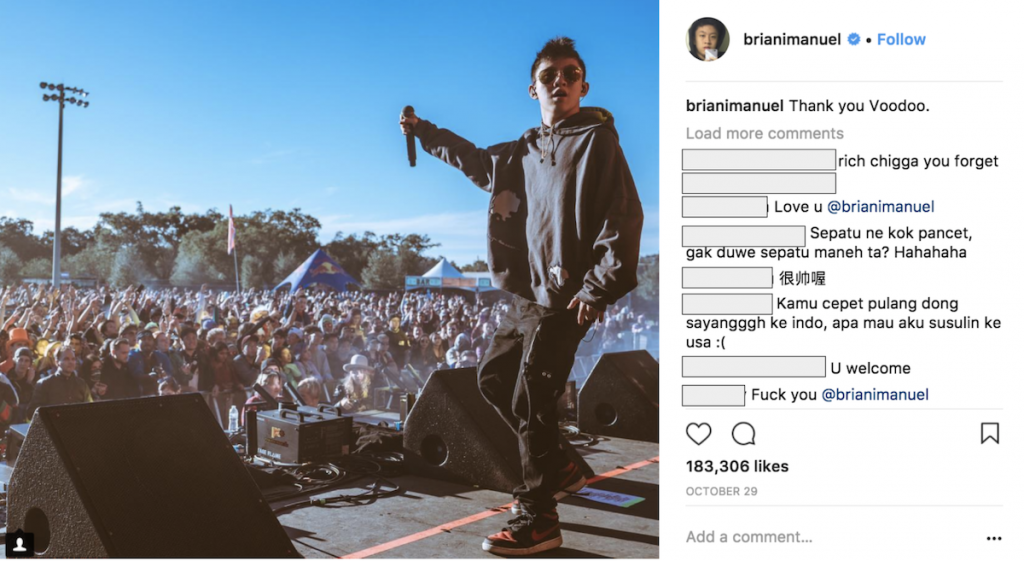Focus the Add a comment field
This screenshot has height=561, width=1024.
[829, 537]
